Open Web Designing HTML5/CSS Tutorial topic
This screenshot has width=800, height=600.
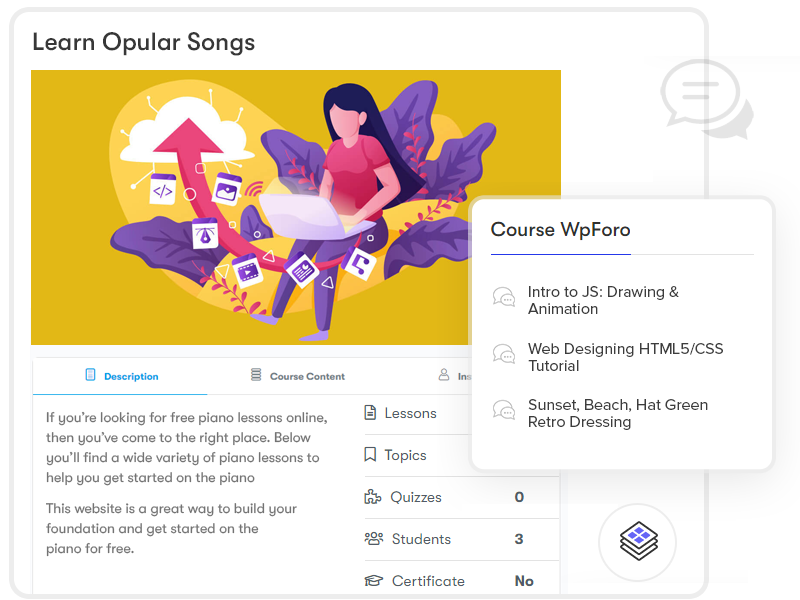[626, 357]
